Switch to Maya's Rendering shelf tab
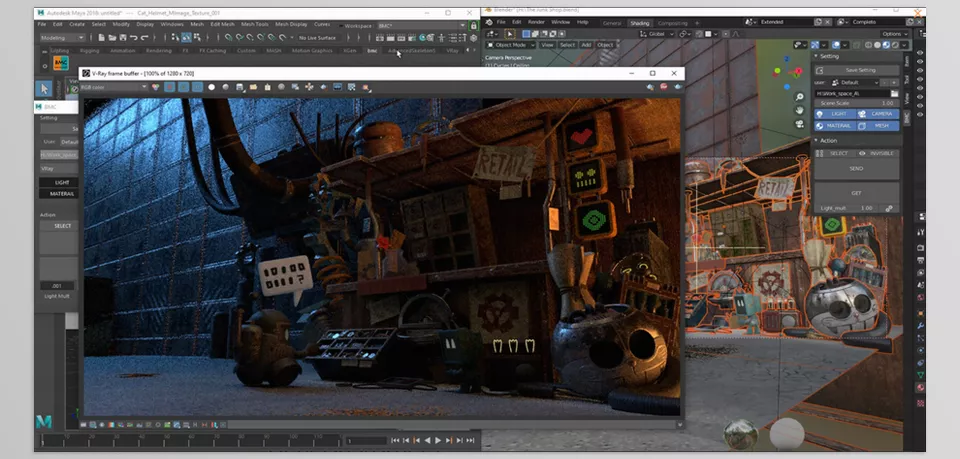Image resolution: width=960 pixels, height=459 pixels. (159, 51)
